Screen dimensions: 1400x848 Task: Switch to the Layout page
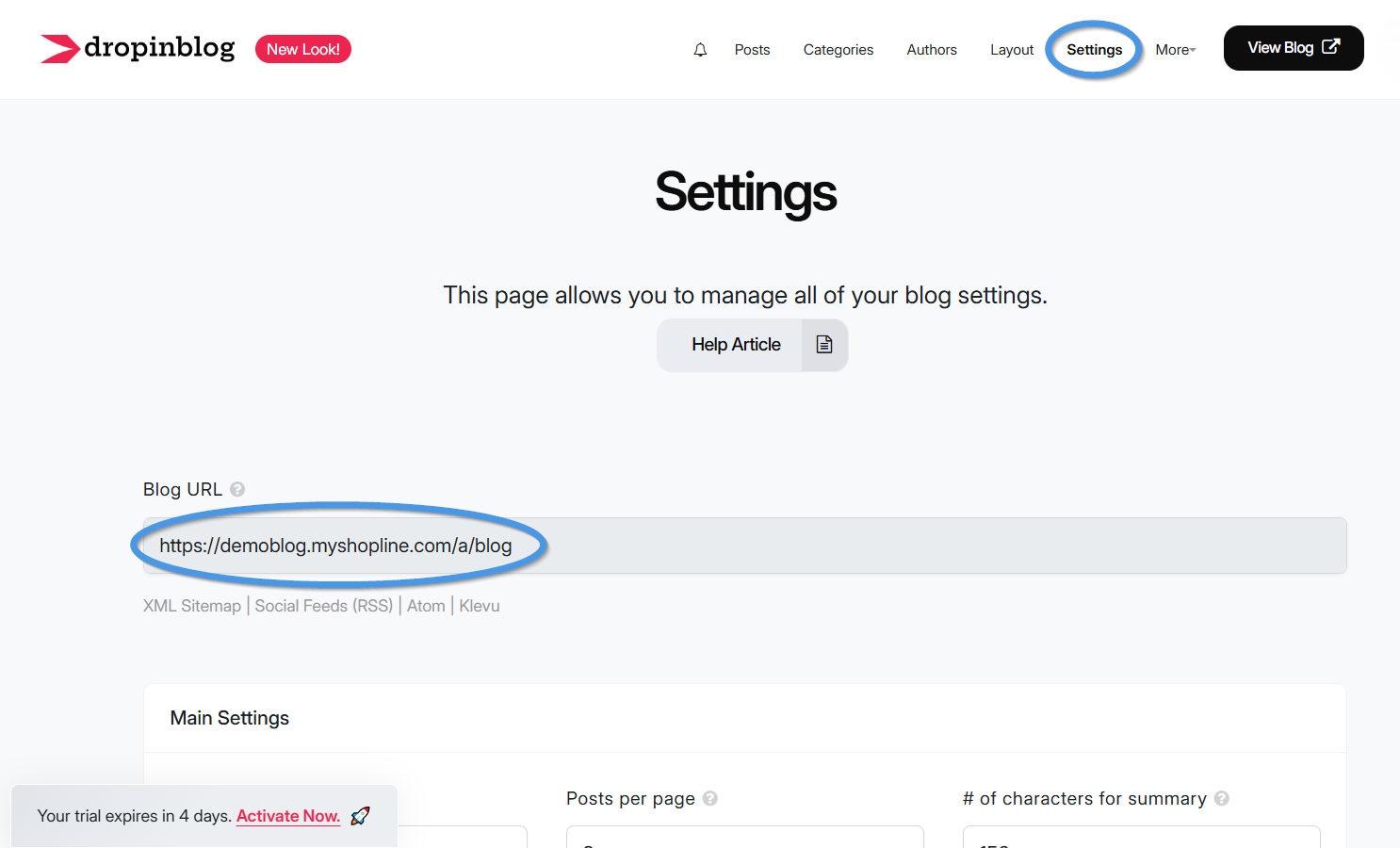1011,50
